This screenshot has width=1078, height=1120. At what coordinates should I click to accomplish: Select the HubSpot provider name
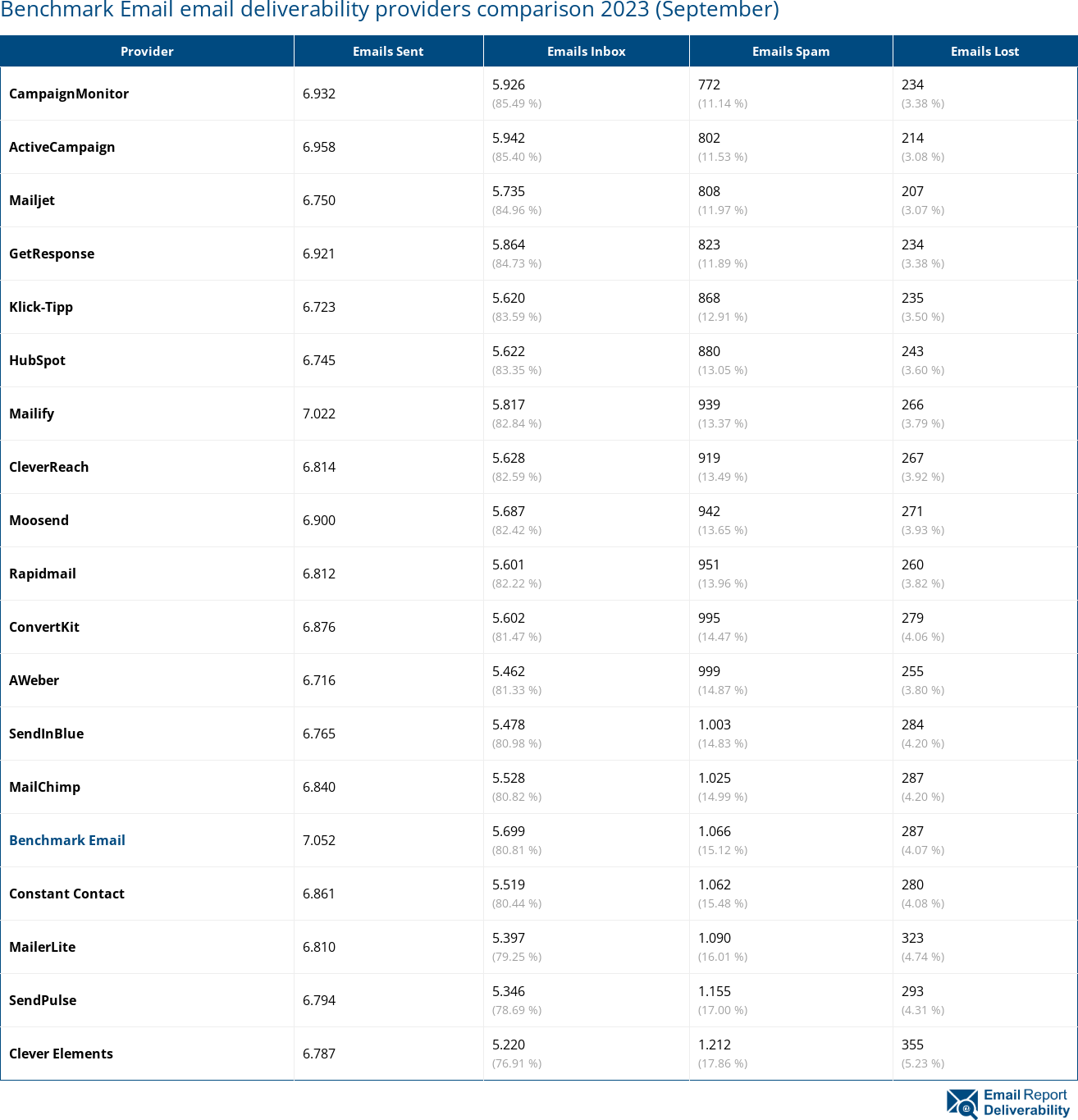37,360
